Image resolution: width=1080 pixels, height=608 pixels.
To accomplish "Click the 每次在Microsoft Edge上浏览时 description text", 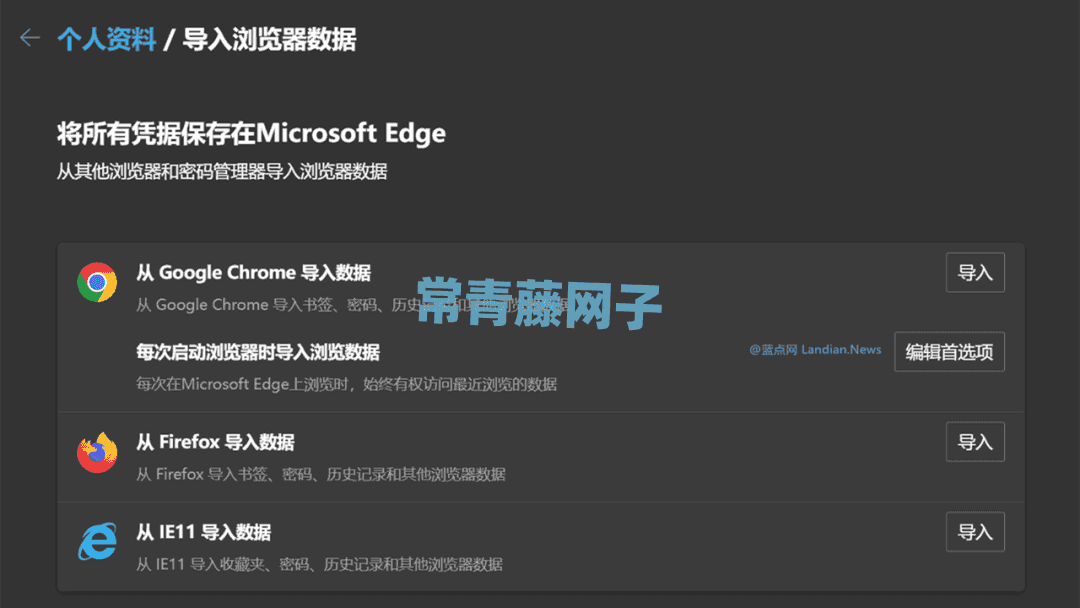I will pos(346,384).
